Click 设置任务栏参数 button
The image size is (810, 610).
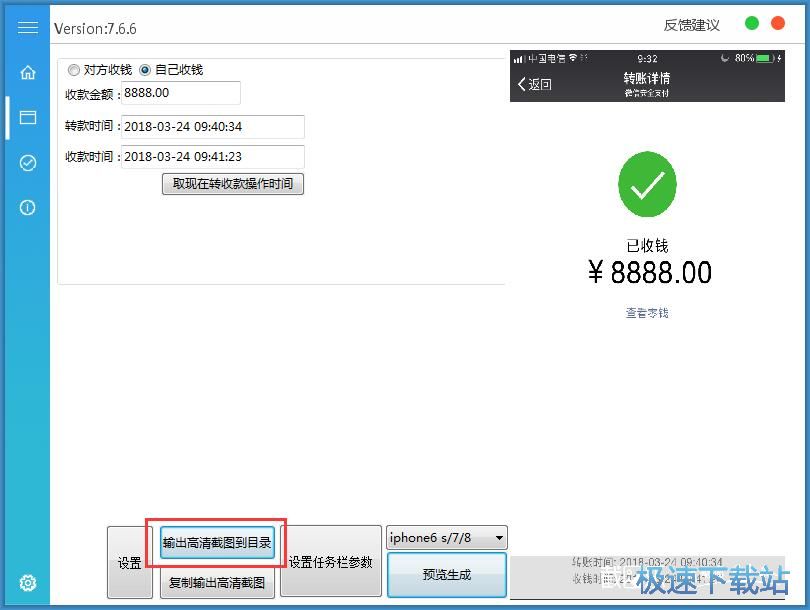tap(331, 561)
